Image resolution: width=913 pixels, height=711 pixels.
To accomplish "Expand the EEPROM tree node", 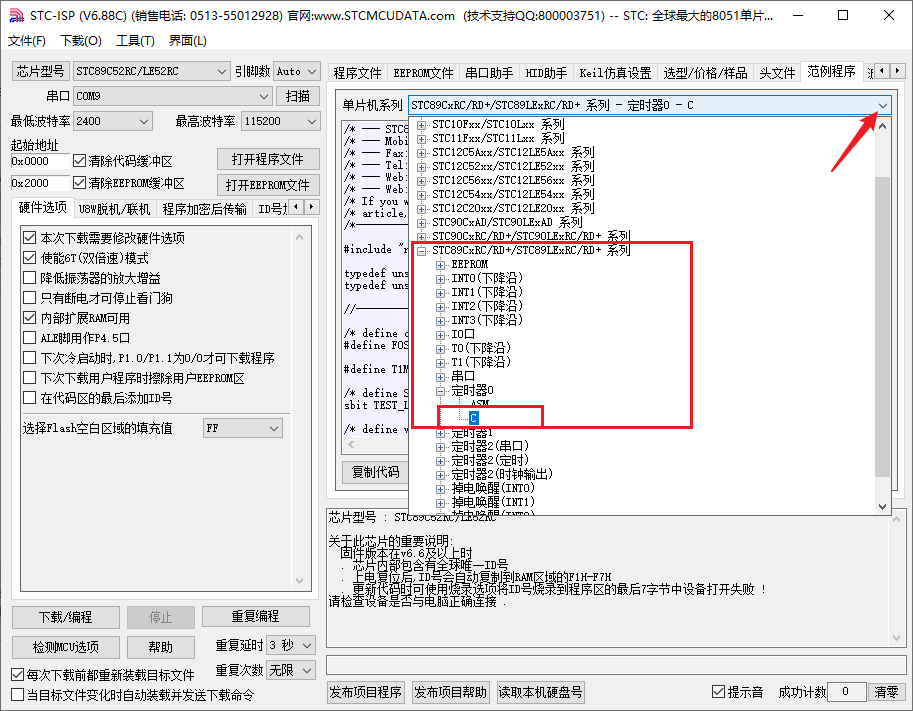I will [440, 265].
